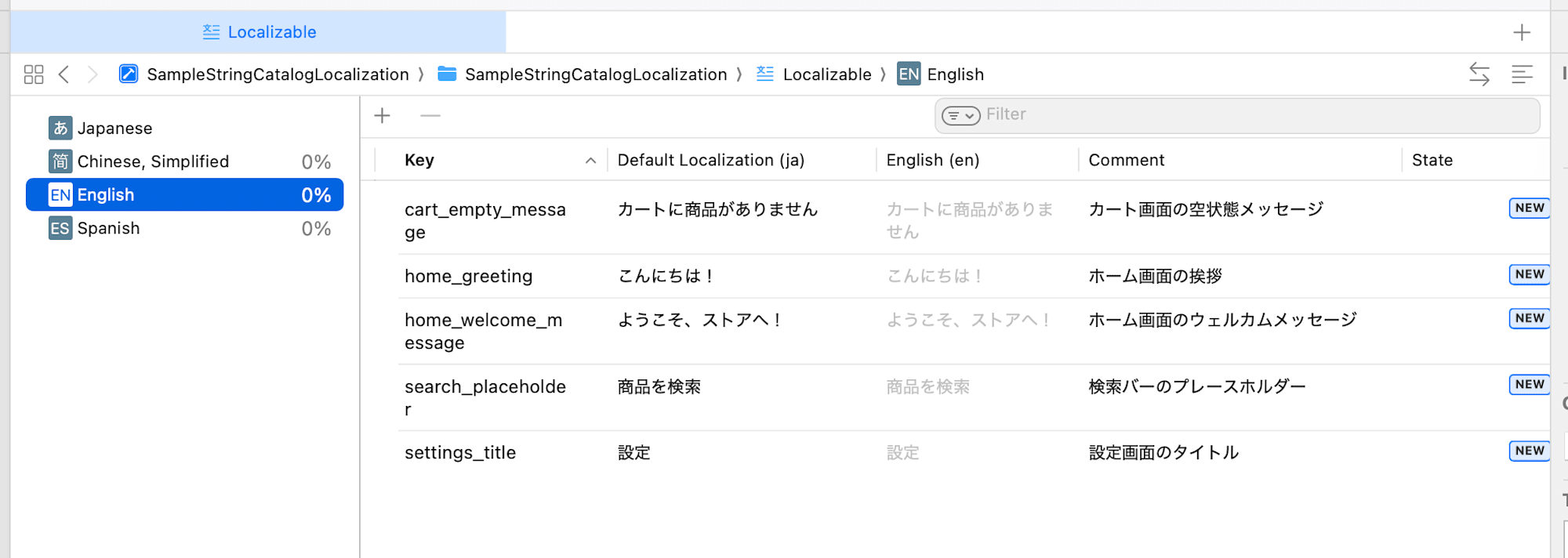The image size is (1568, 558).
Task: Go back with the left chevron
Action: 64,74
